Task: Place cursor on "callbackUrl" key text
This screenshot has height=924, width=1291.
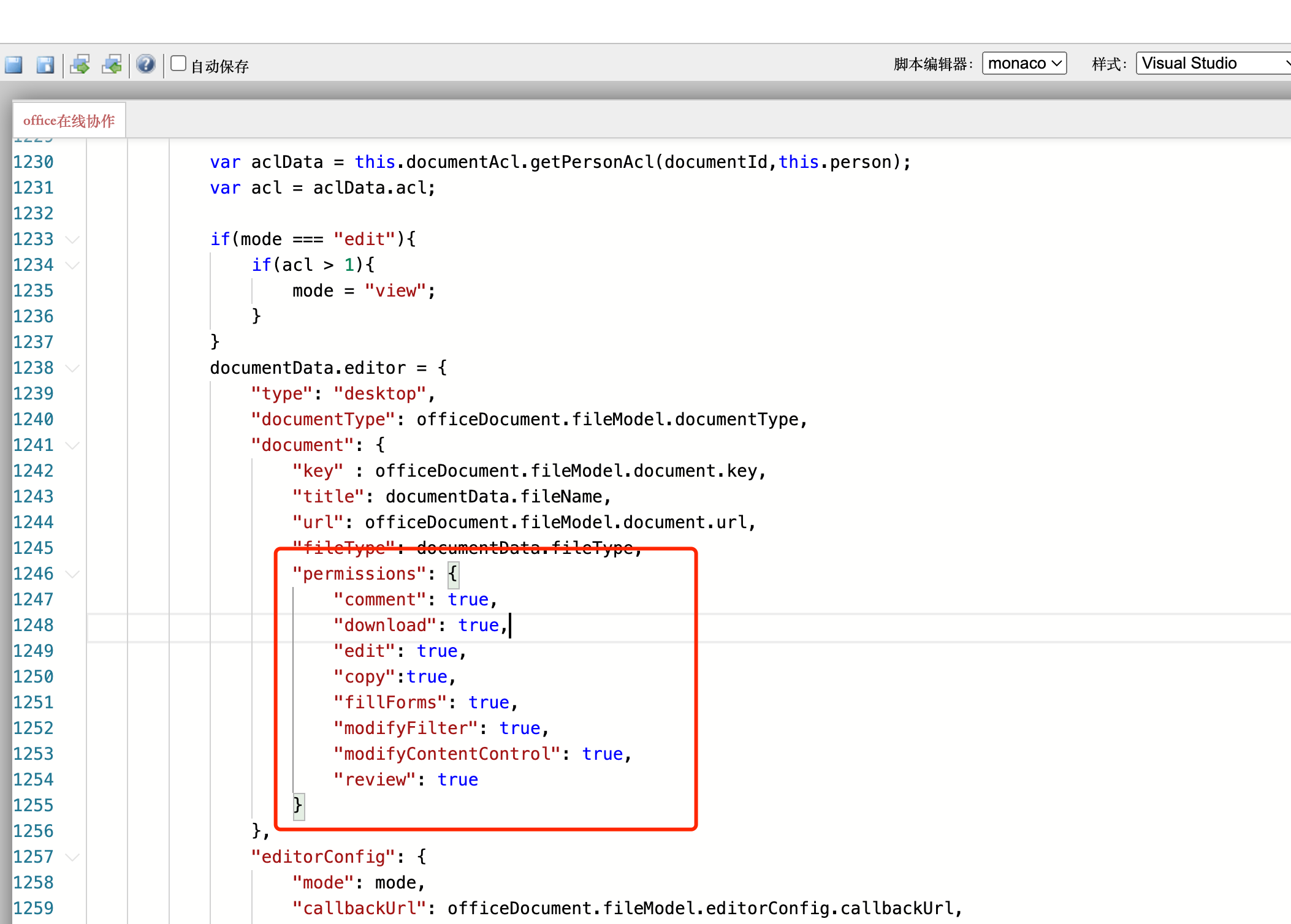Action: 359,909
